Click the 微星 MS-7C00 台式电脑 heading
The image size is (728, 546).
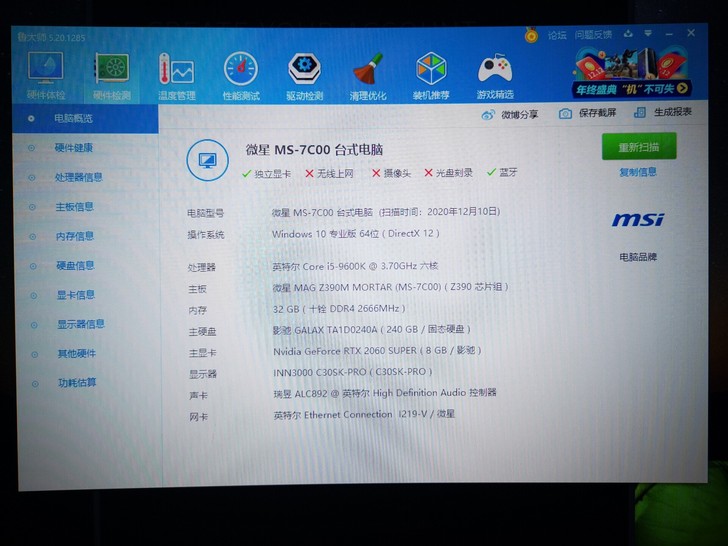314,150
